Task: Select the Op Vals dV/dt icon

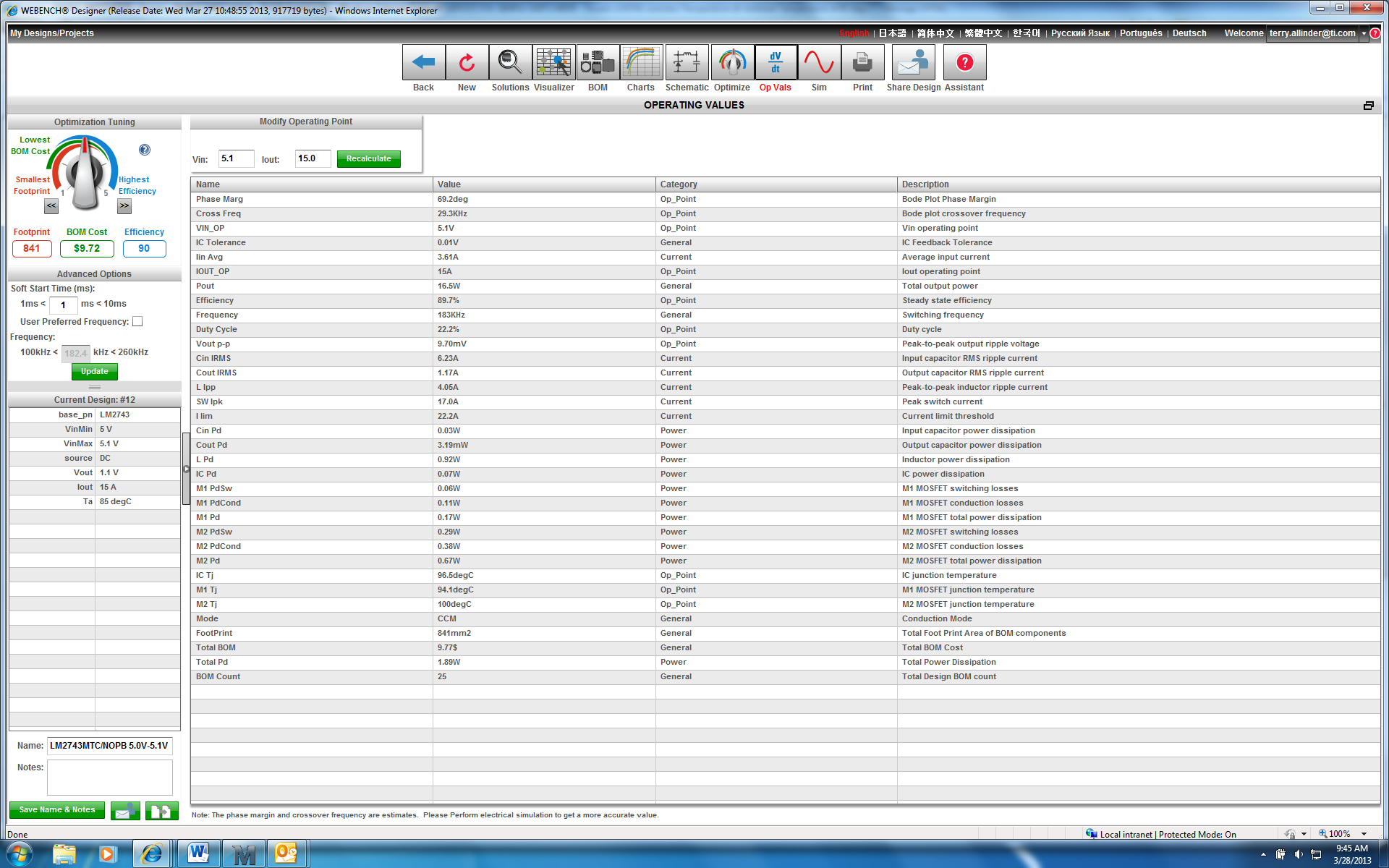Action: 776,63
